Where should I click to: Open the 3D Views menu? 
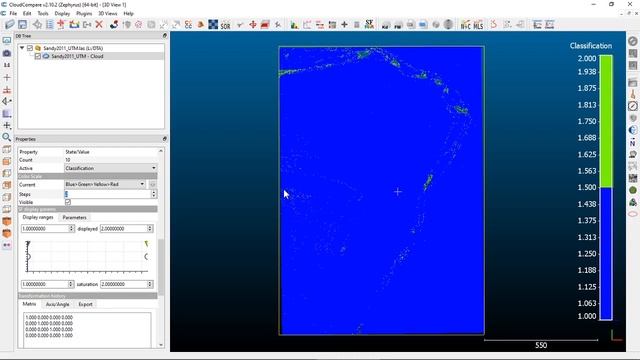(x=108, y=13)
